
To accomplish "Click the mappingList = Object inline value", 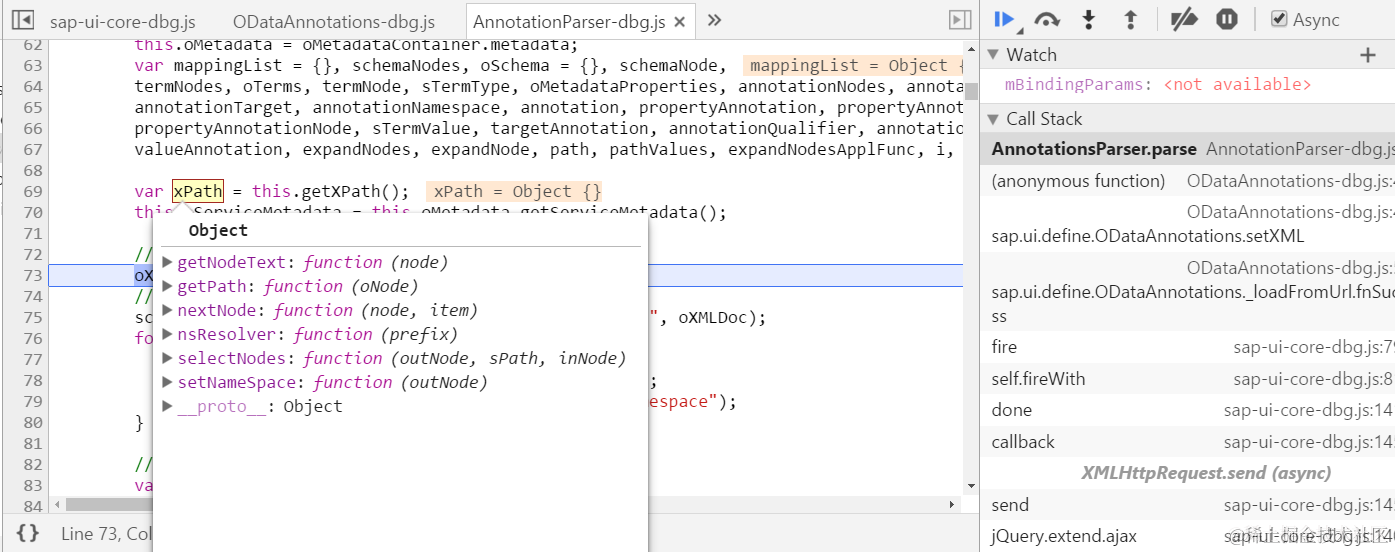I will [855, 65].
